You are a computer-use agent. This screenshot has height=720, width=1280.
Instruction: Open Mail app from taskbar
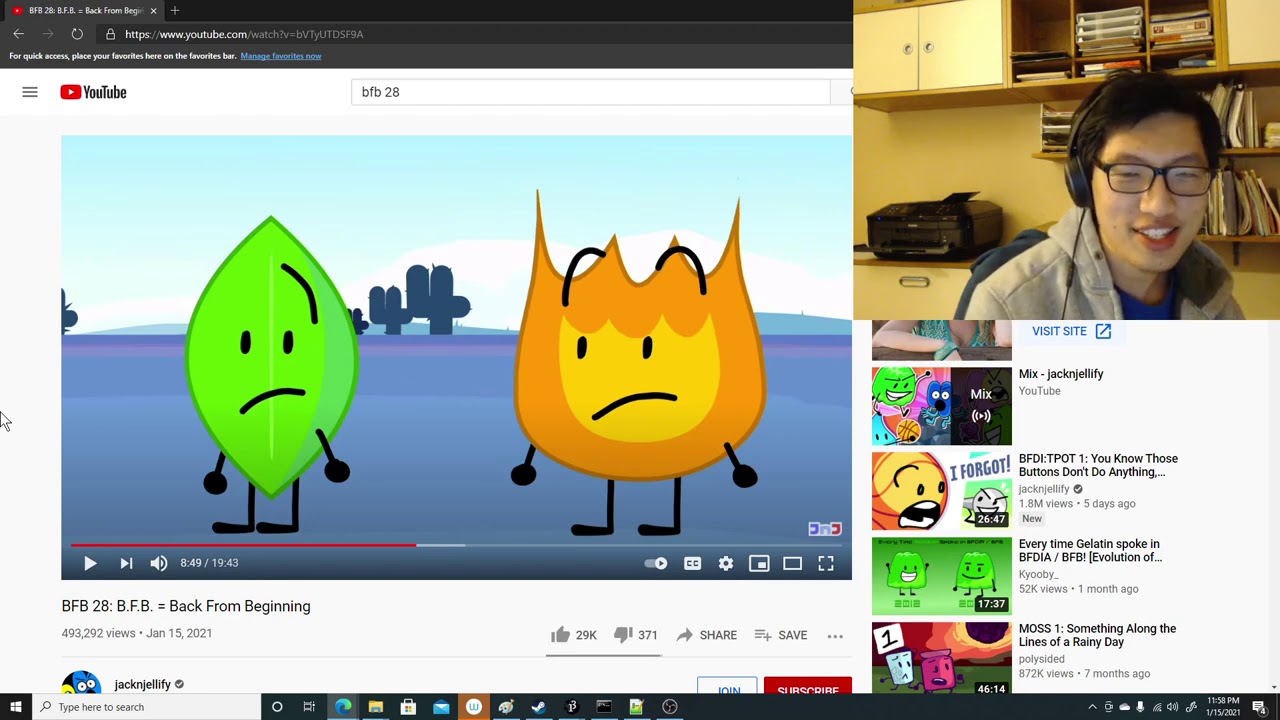pyautogui.click(x=441, y=707)
